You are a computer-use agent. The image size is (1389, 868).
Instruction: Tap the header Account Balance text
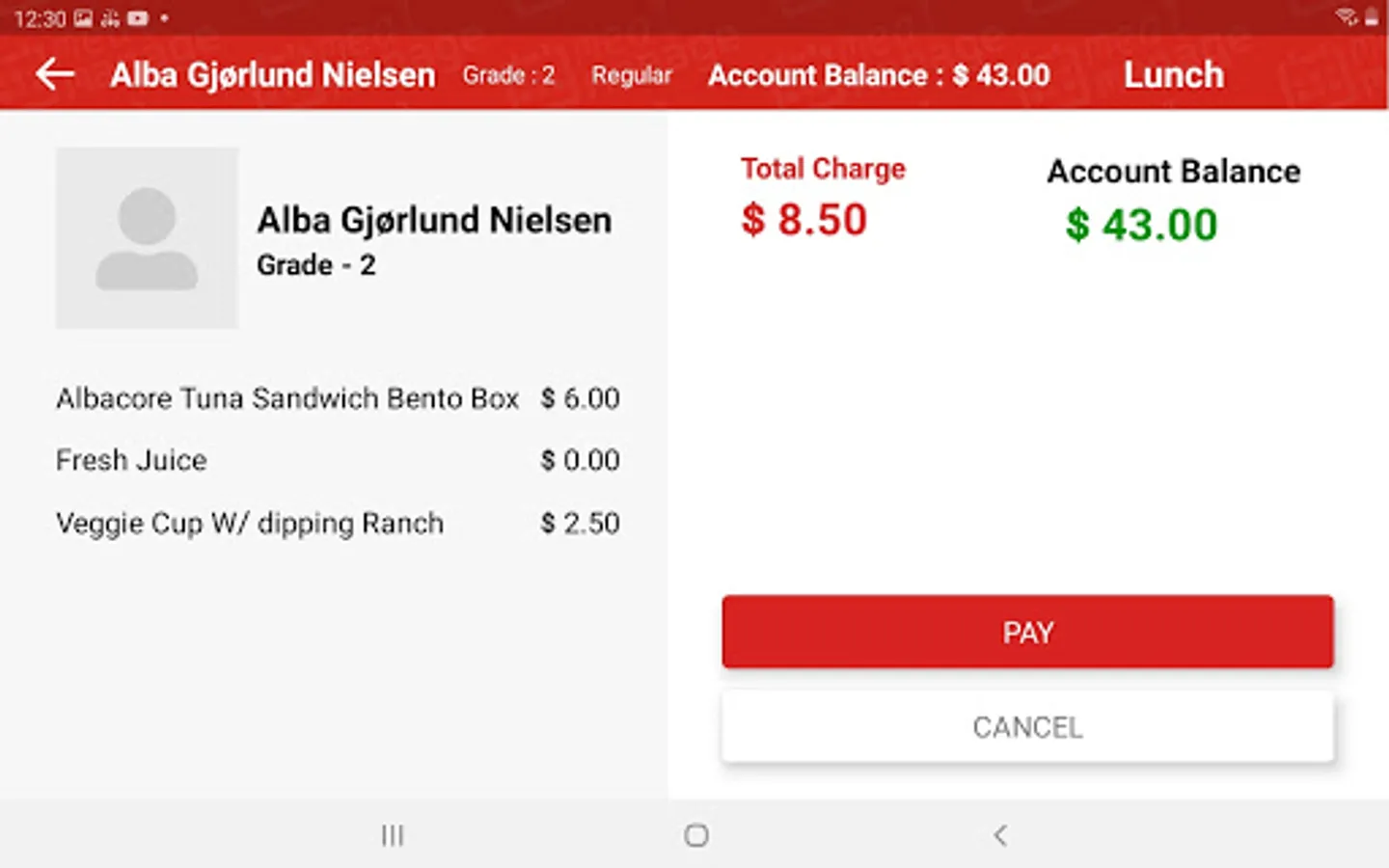[878, 75]
